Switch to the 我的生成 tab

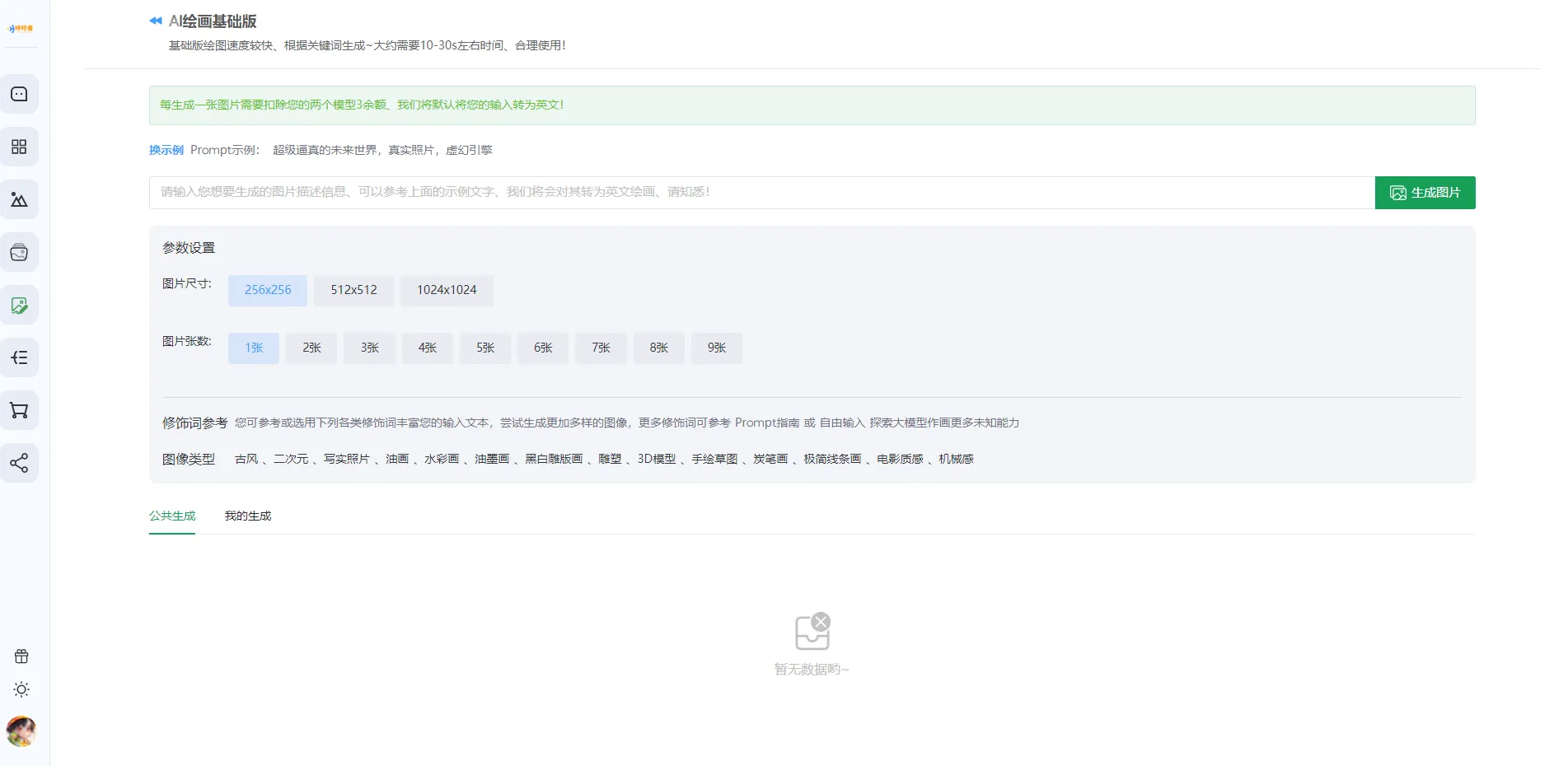[x=248, y=516]
